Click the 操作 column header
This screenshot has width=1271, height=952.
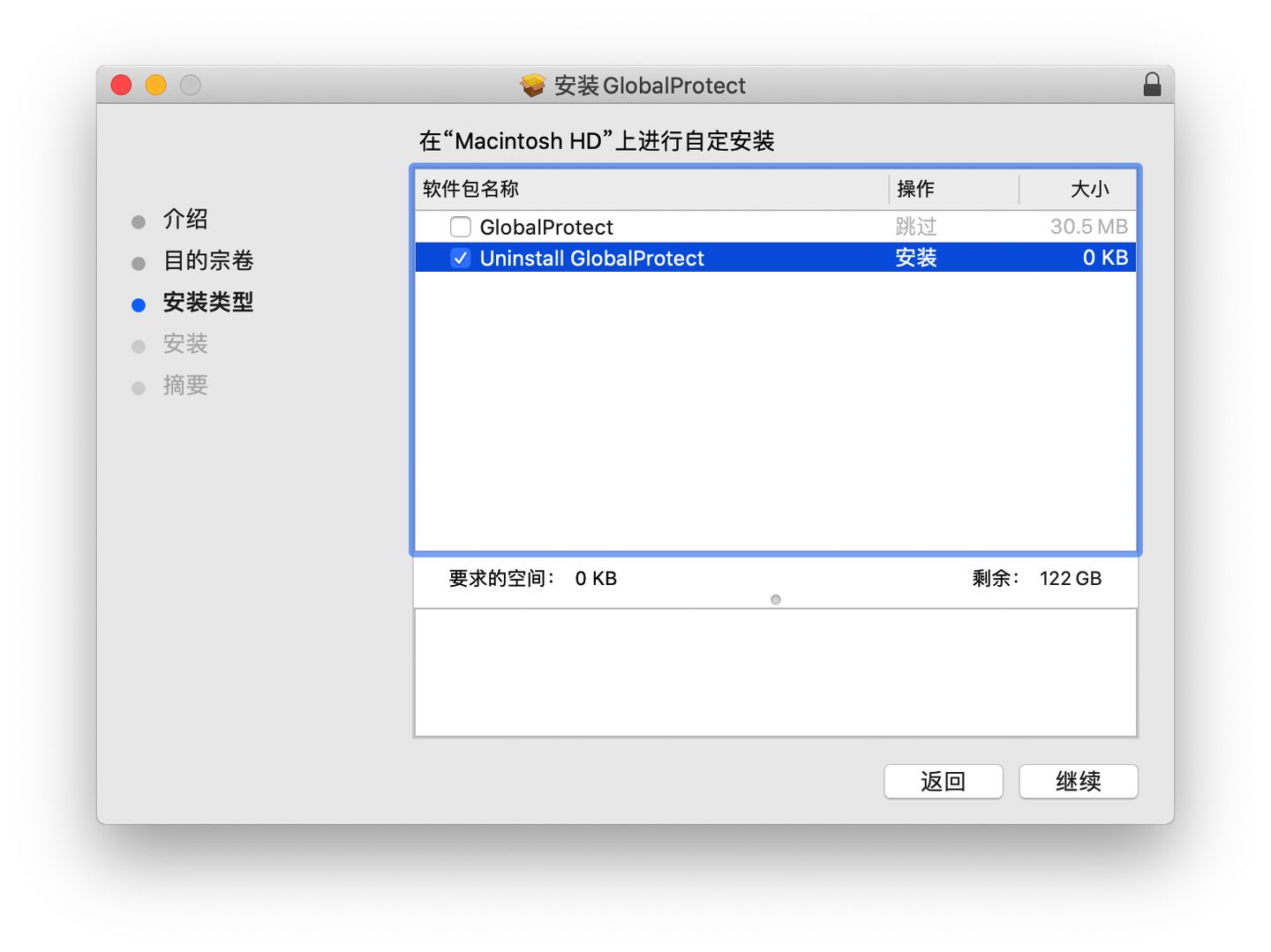coord(915,189)
